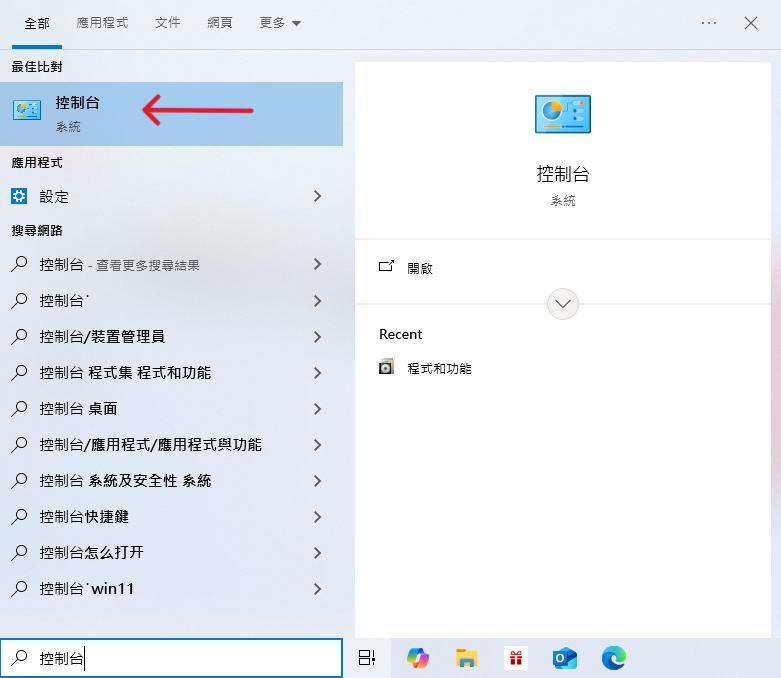Screen dimensions: 781x678
Task: Expand chevron for 控制台' win11
Action: 317,589
